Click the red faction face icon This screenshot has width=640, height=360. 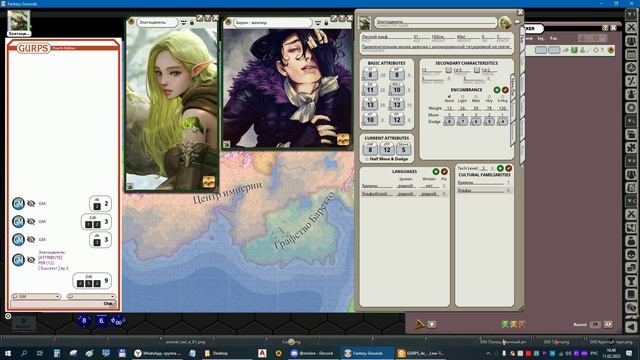point(521,324)
